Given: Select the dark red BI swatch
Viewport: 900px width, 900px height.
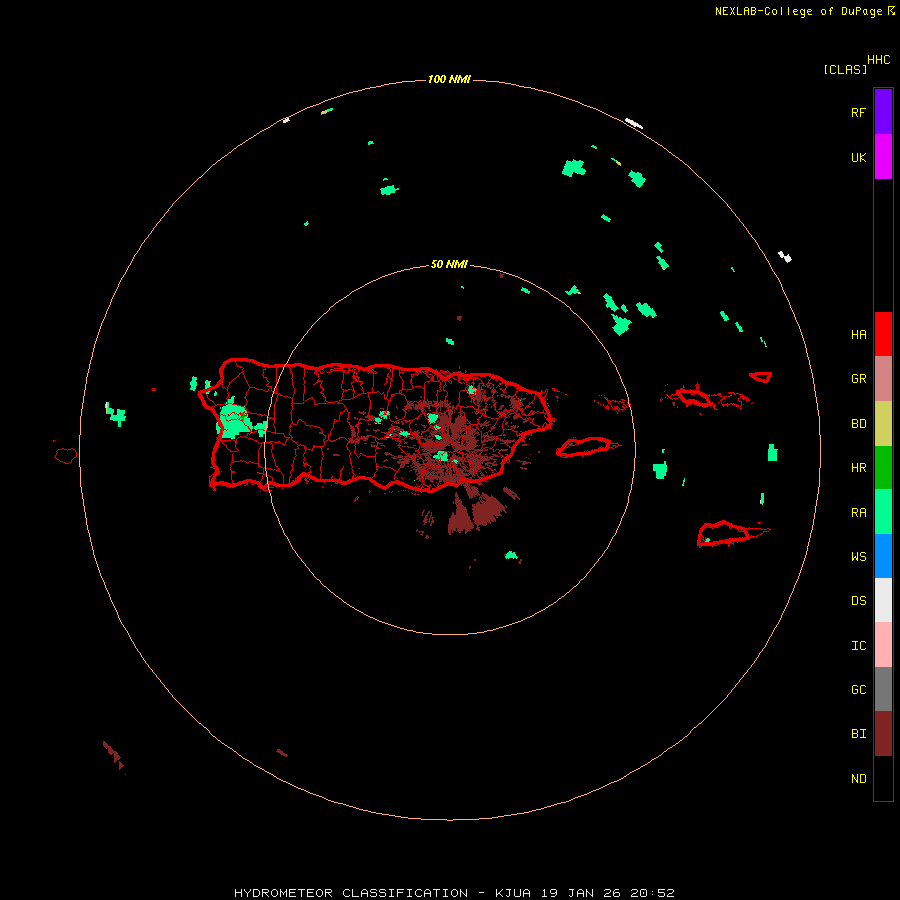Looking at the screenshot, I should point(883,734).
